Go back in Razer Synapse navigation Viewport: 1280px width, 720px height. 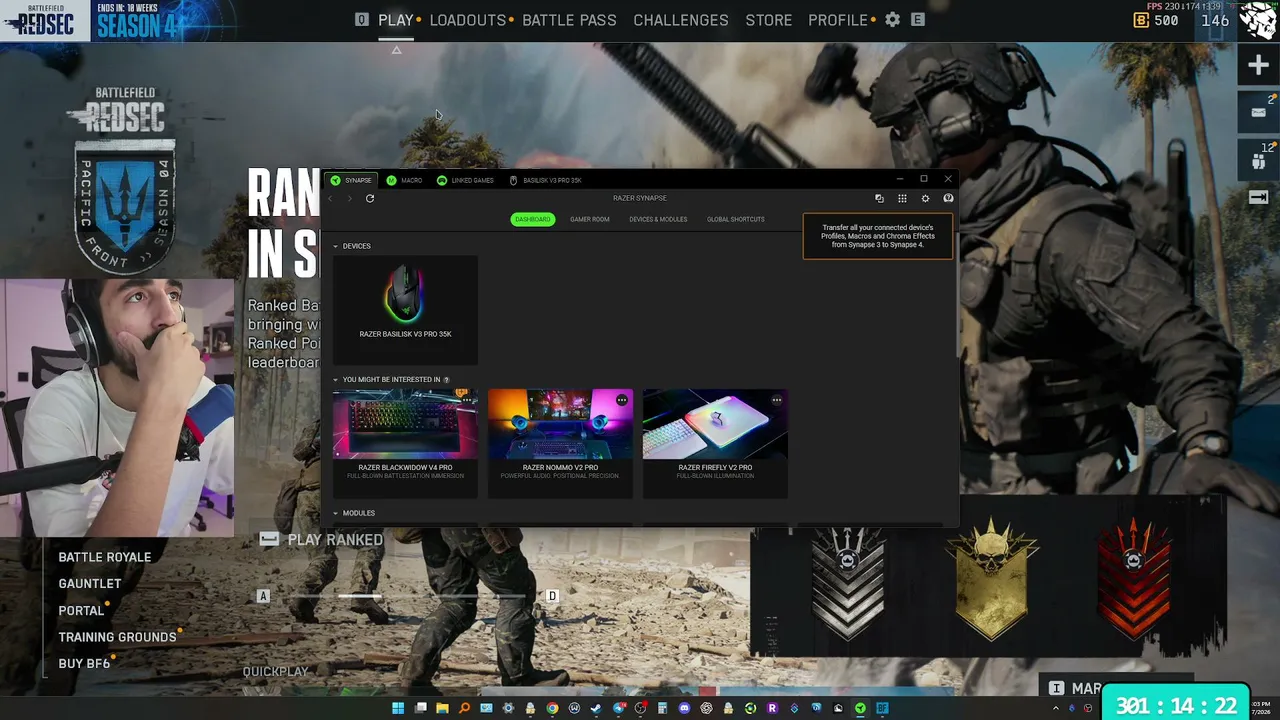[x=331, y=198]
